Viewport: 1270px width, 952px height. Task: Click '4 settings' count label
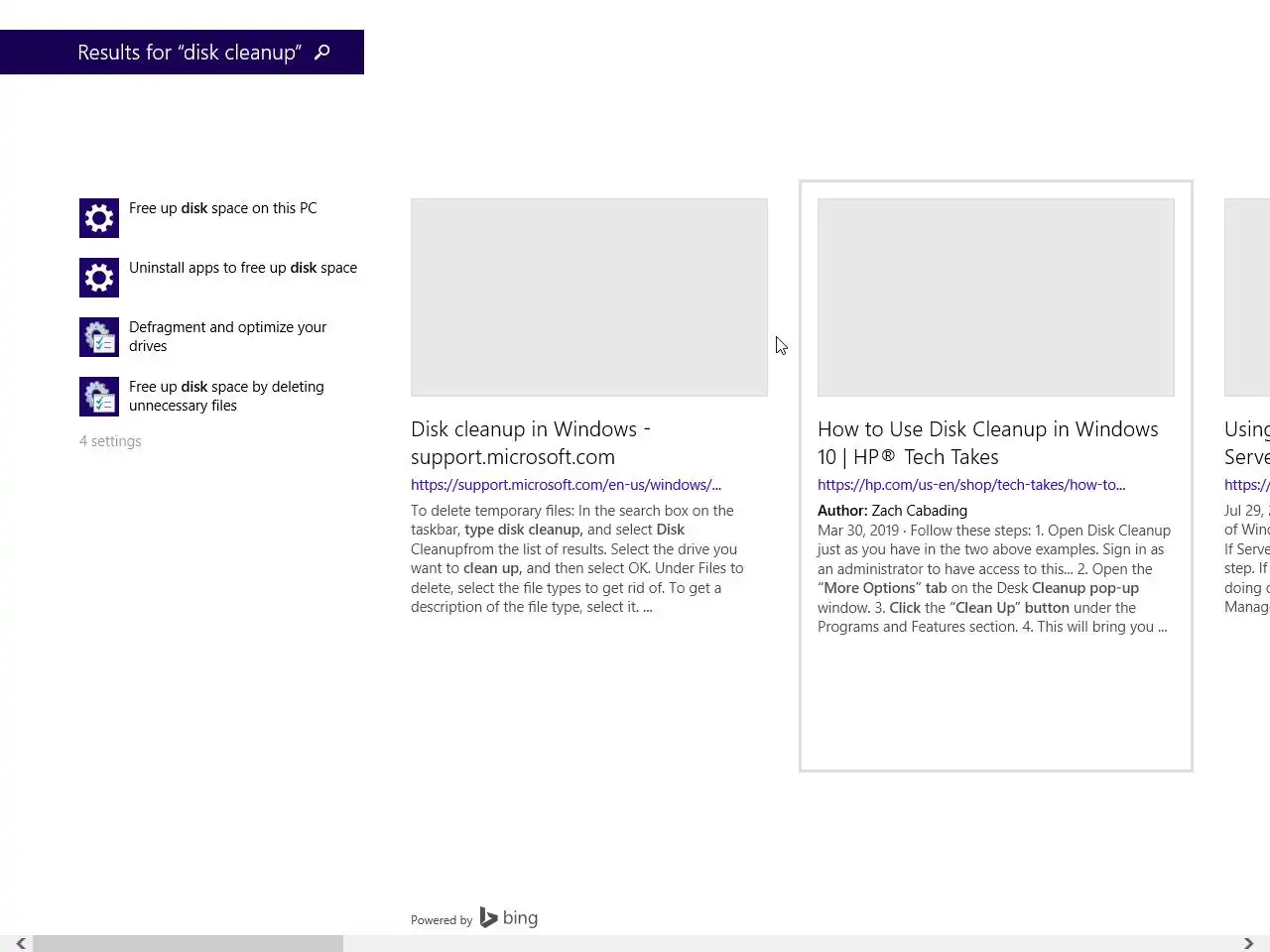click(110, 441)
